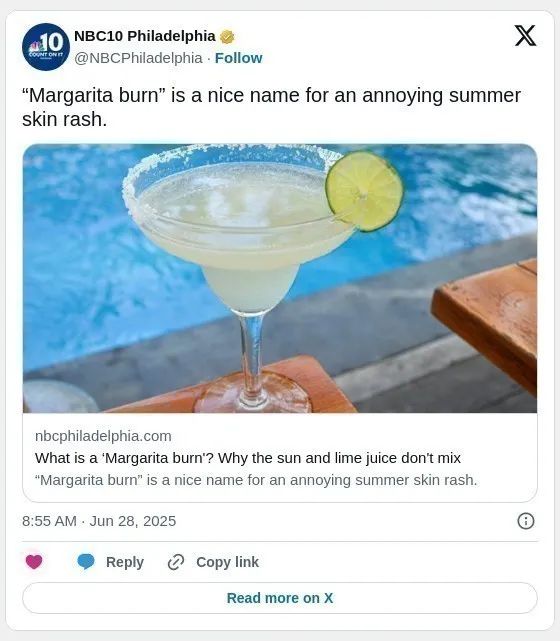Open the margarita glass photo
This screenshot has width=560, height=641.
280,278
